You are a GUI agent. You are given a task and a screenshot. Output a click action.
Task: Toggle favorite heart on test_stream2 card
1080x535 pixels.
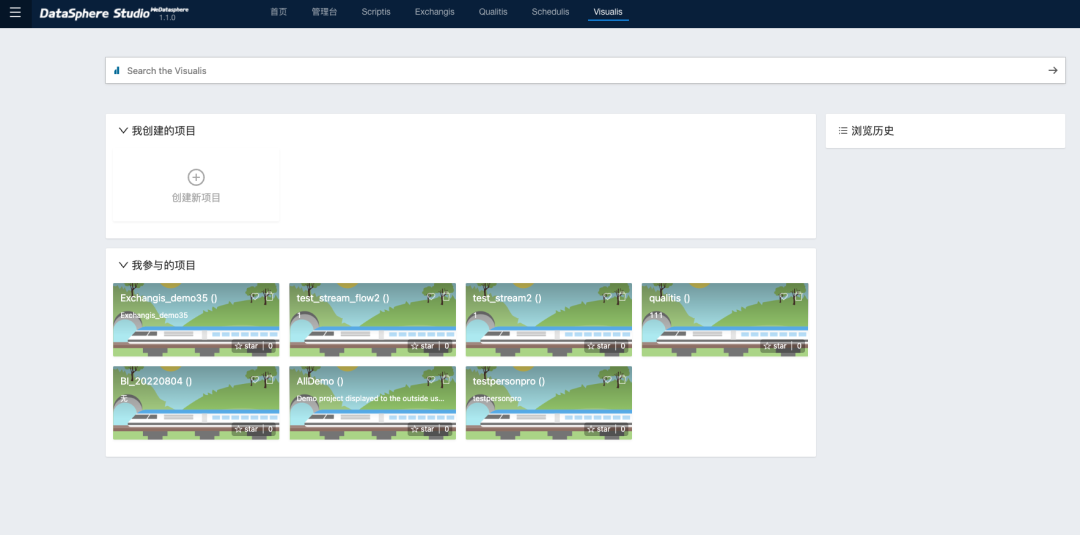coord(607,296)
